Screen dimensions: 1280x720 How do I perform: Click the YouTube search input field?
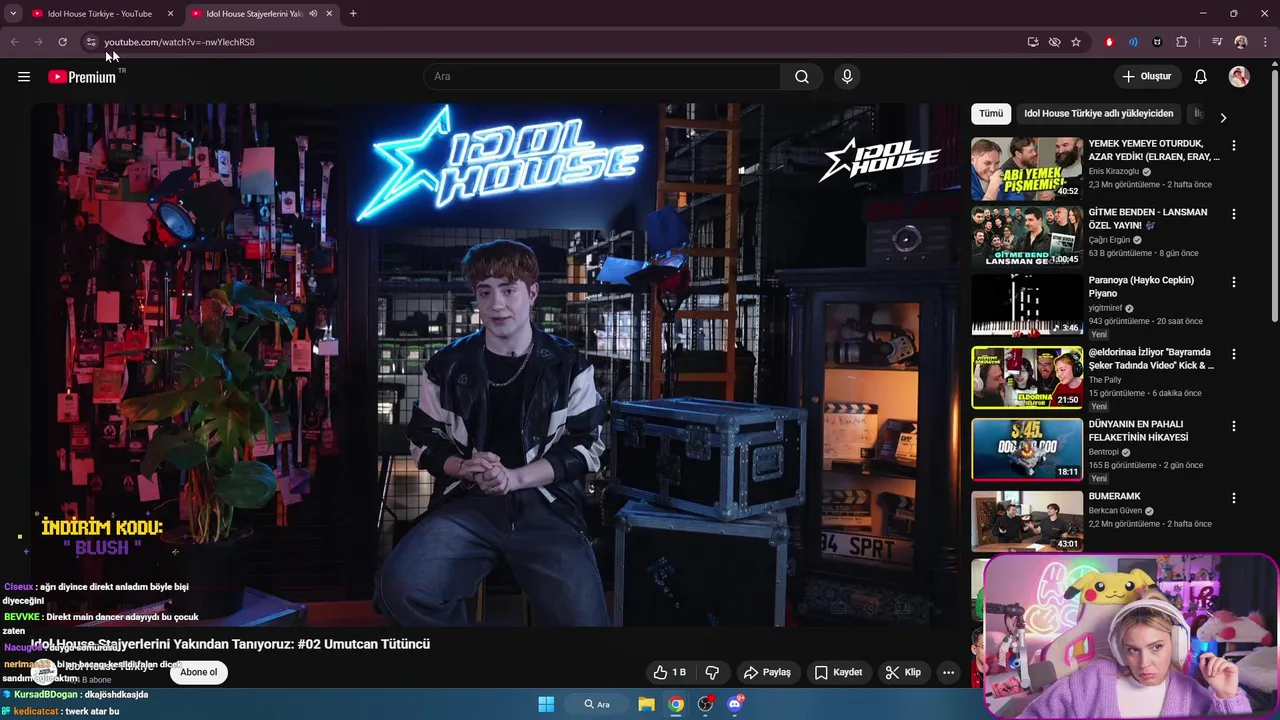[x=602, y=77]
